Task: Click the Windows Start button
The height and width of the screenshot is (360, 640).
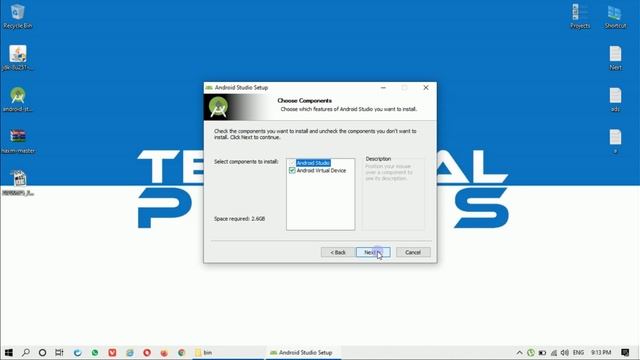Action: pyautogui.click(x=8, y=352)
